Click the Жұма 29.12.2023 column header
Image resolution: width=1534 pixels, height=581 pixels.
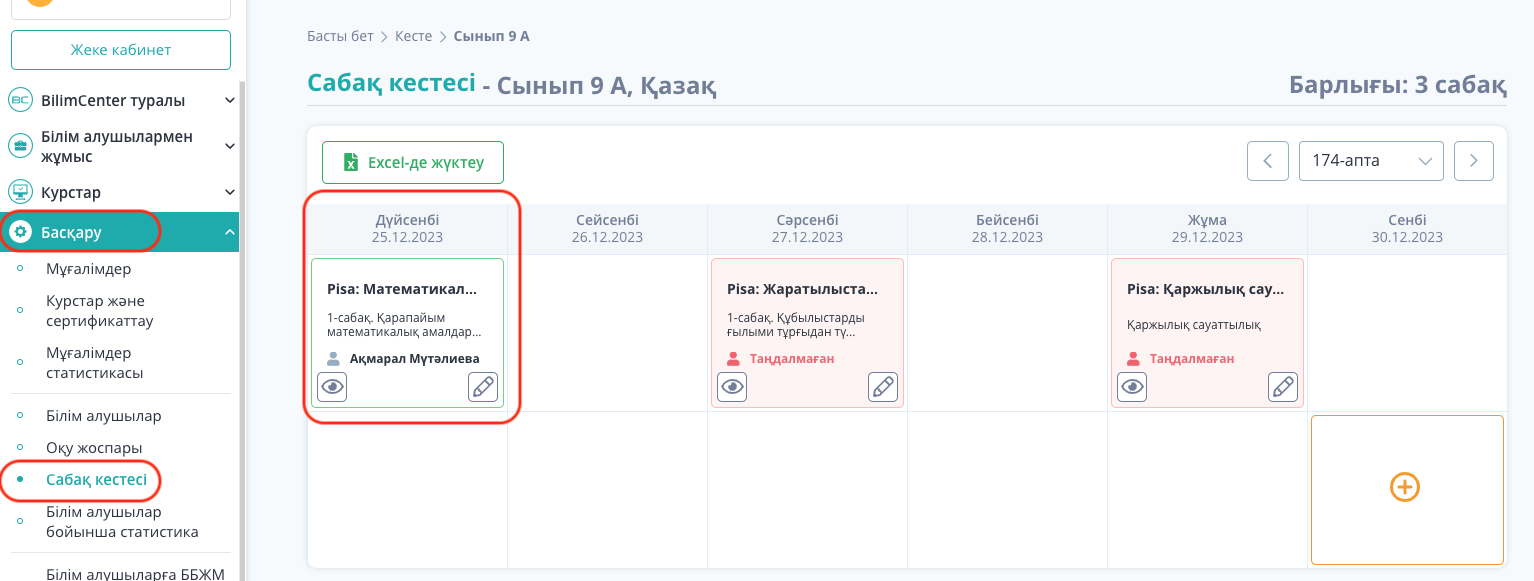1207,229
